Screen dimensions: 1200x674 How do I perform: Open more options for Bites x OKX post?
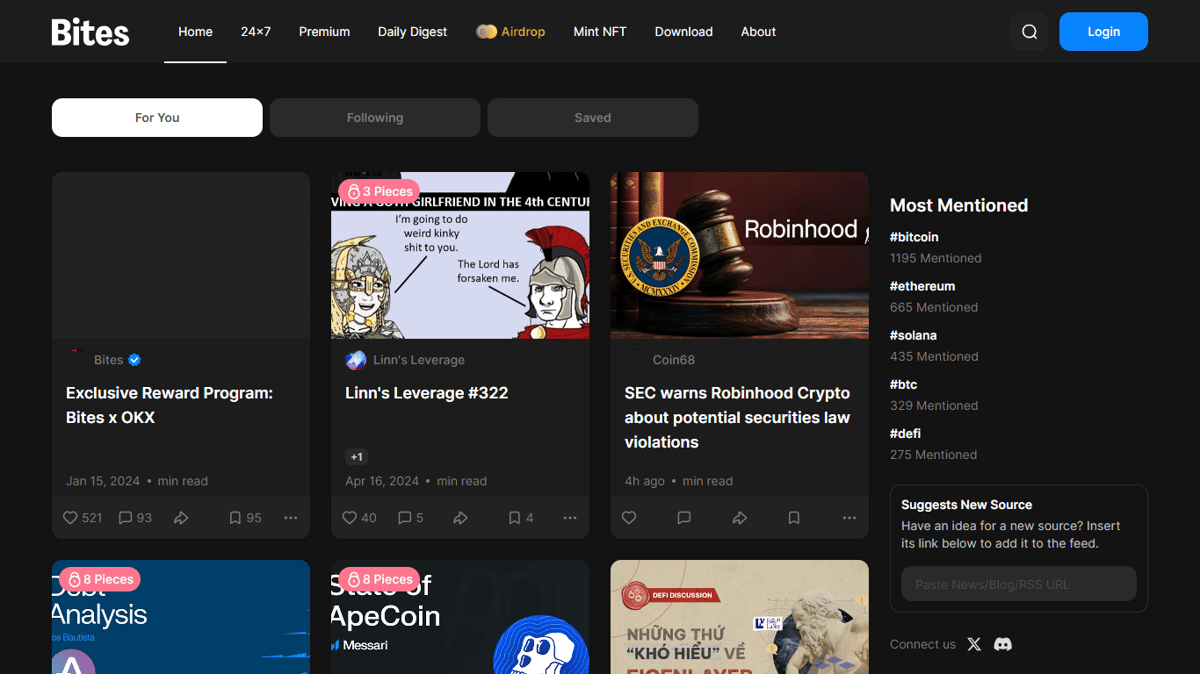pyautogui.click(x=291, y=518)
